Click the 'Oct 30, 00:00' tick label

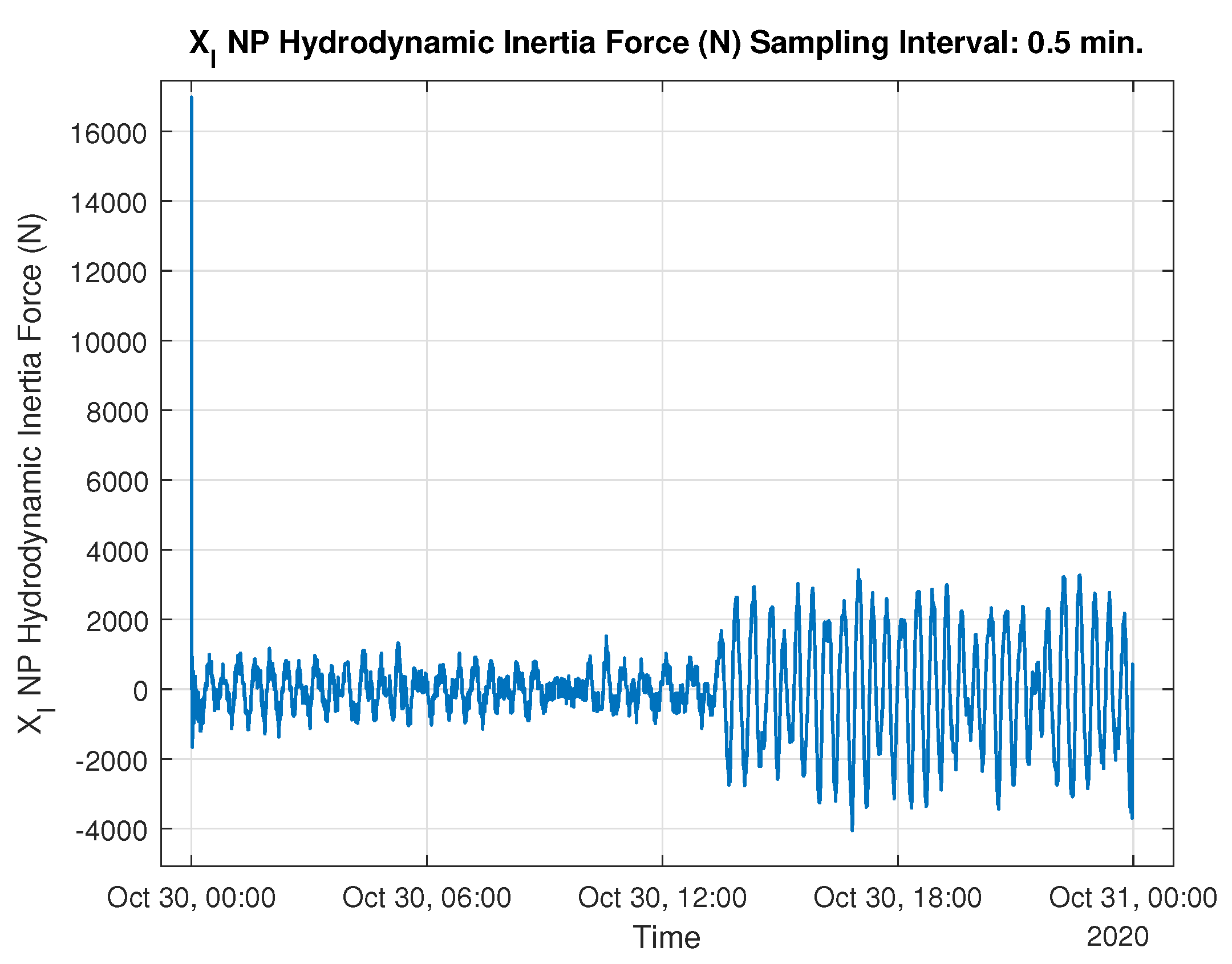pyautogui.click(x=191, y=898)
